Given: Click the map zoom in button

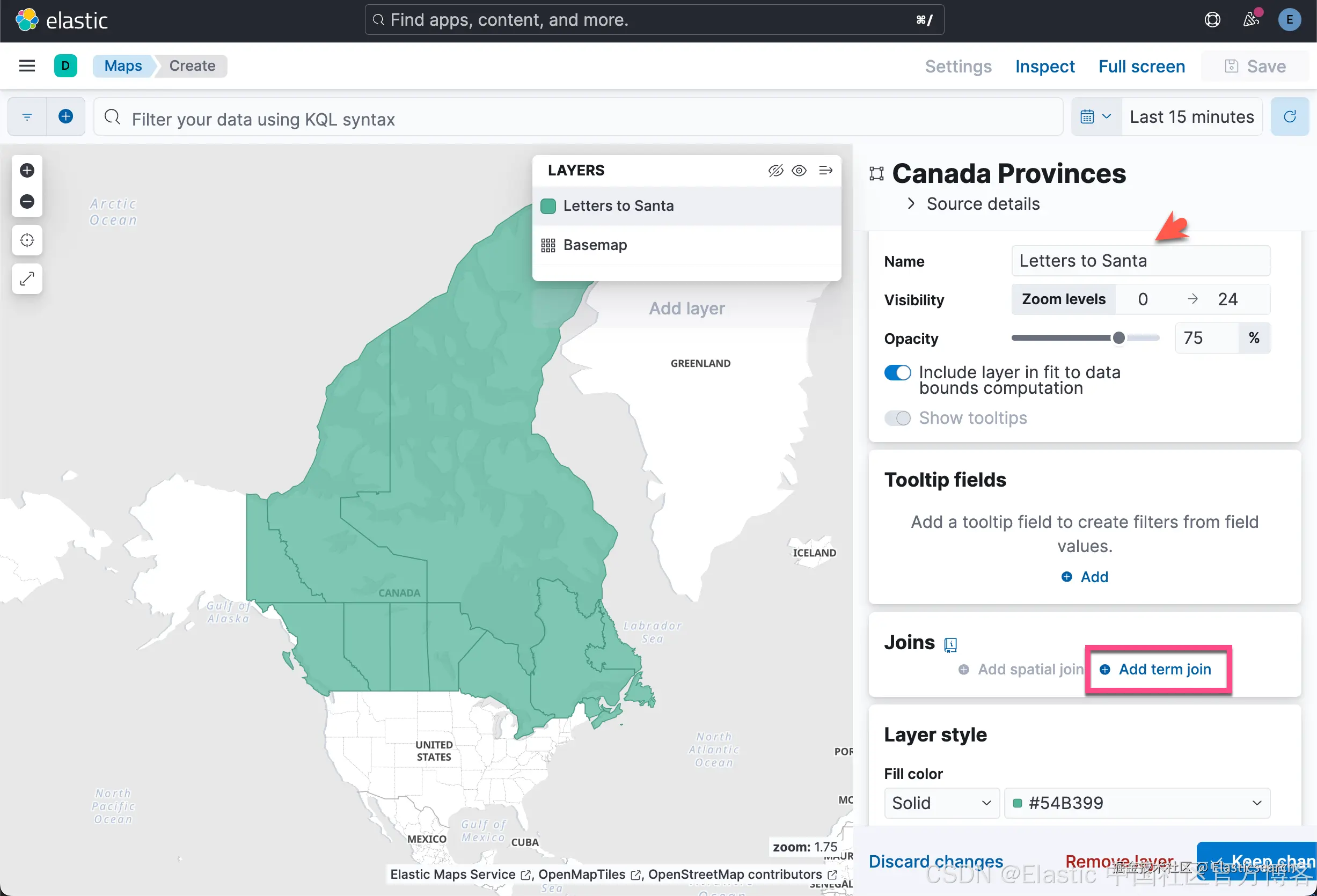Looking at the screenshot, I should pos(27,171).
